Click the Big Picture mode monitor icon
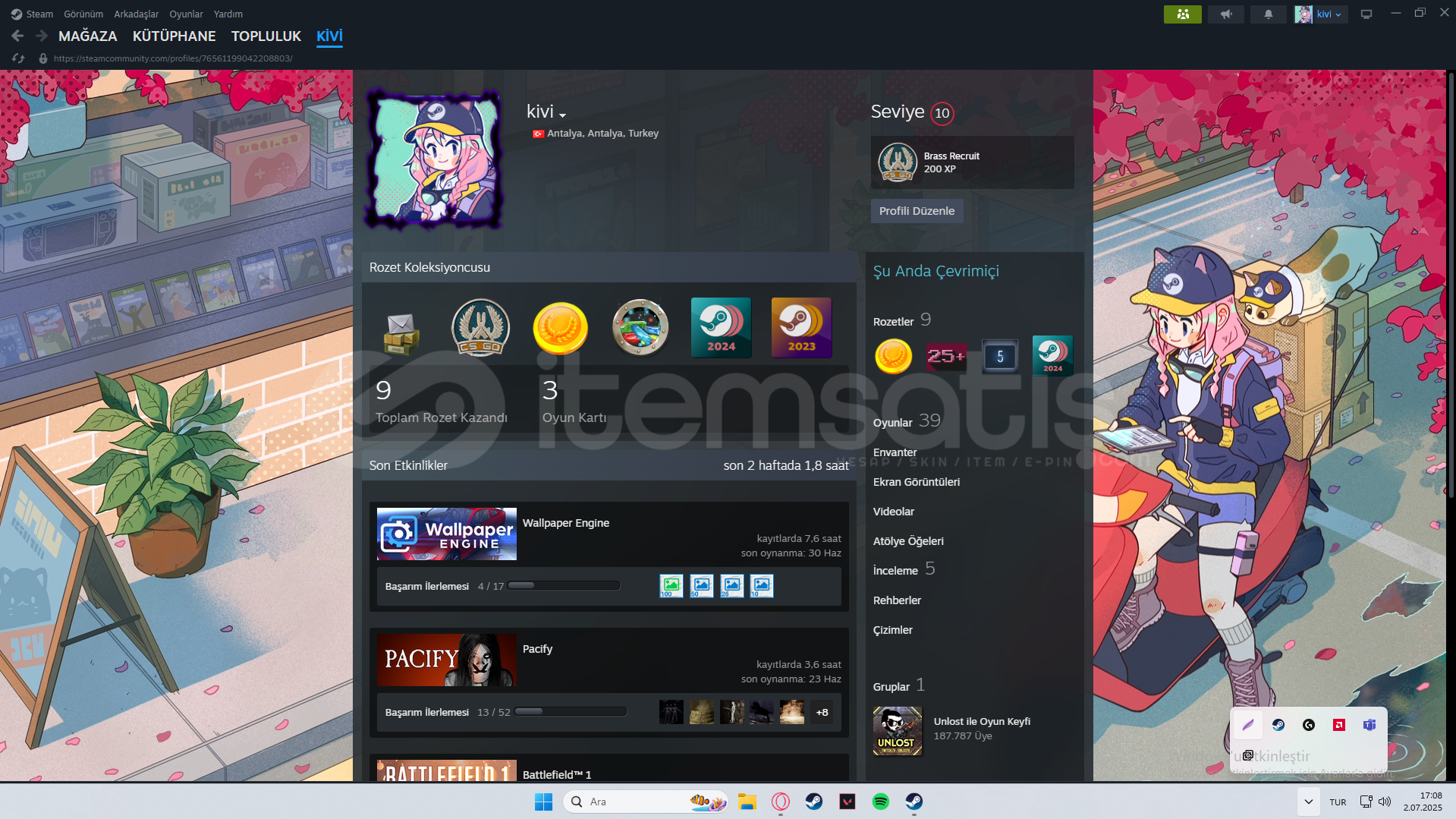 point(1366,14)
